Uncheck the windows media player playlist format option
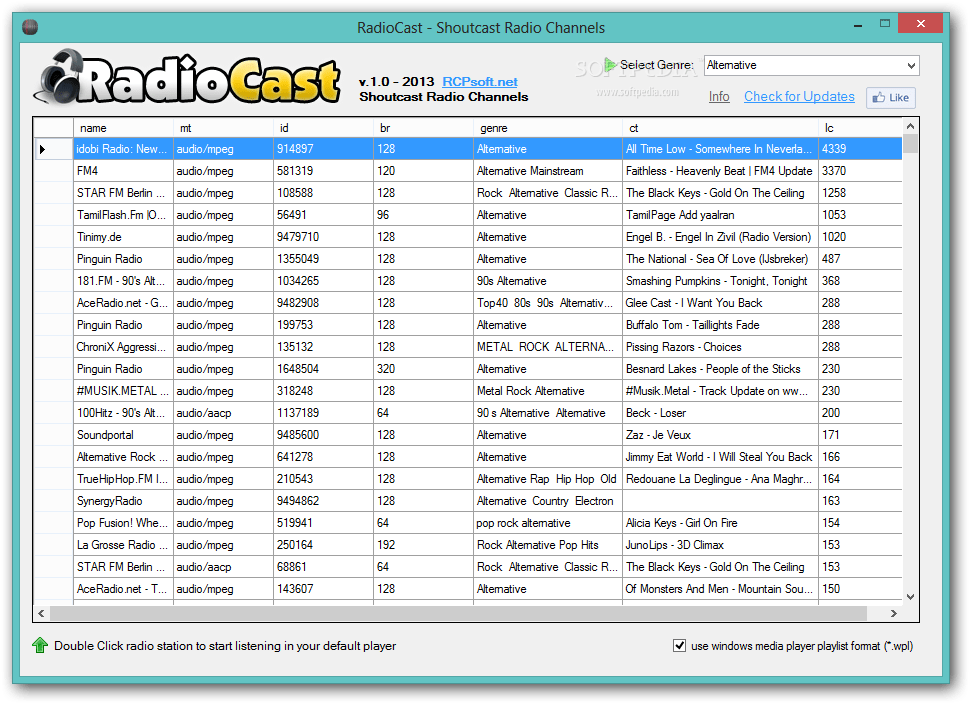This screenshot has height=704, width=970. [x=679, y=646]
